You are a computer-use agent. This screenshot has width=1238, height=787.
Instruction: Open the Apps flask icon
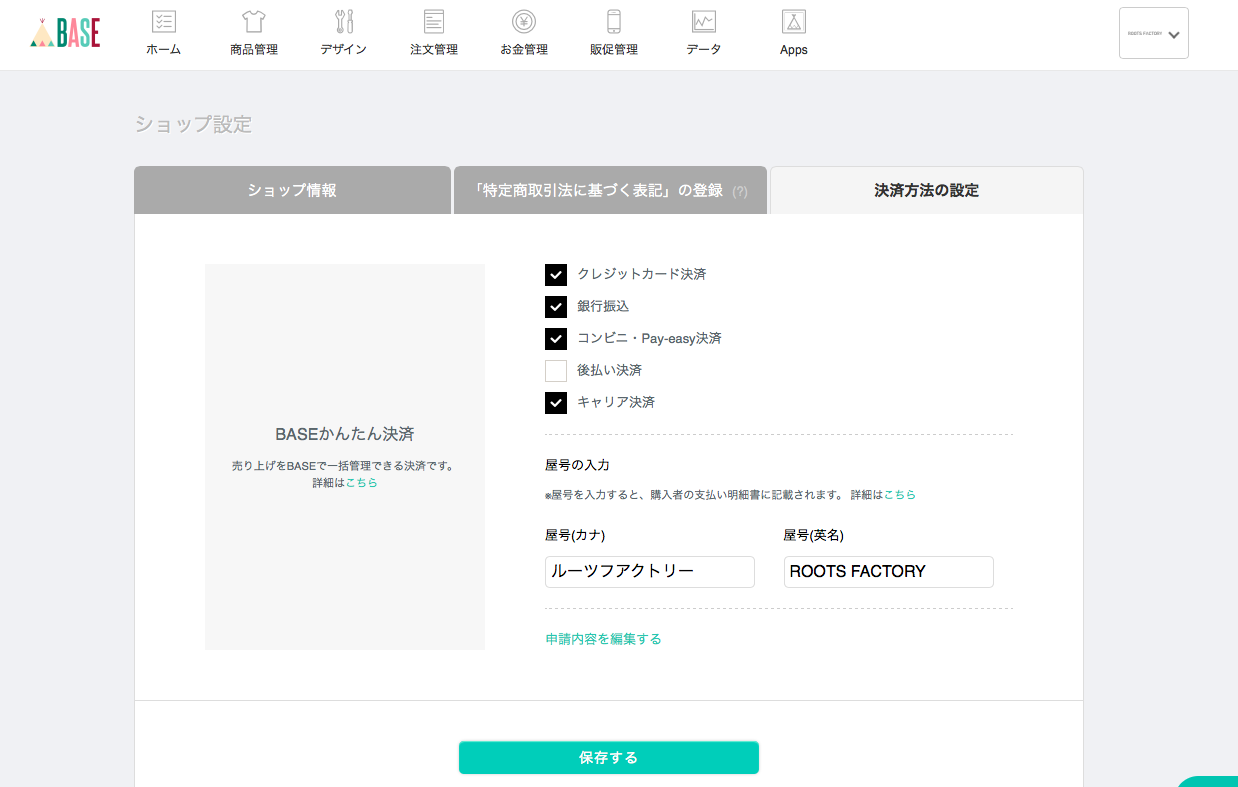point(793,21)
